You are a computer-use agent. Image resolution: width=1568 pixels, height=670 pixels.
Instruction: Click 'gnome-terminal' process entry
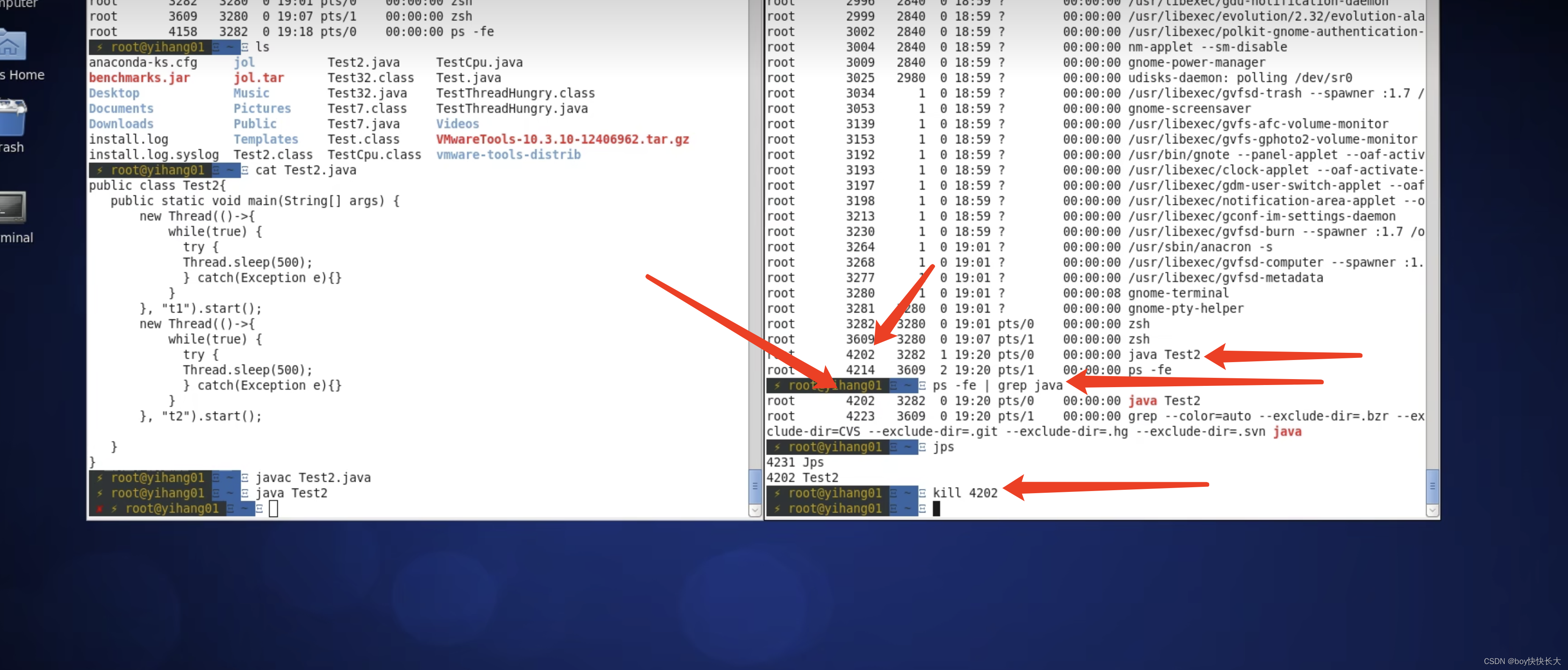1178,293
